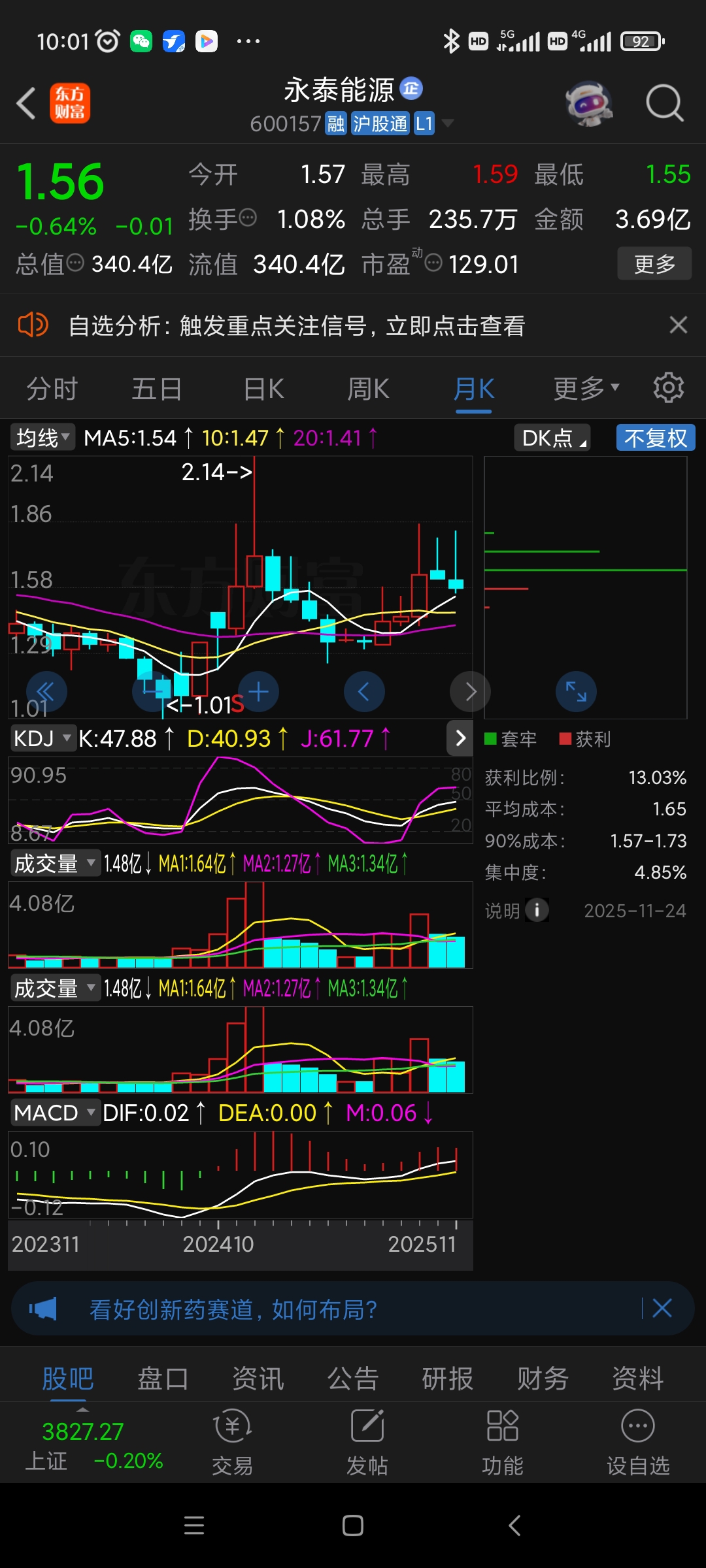The height and width of the screenshot is (1568, 706).
Task: Open the first 成交量 indicator dropdown
Action: click(x=55, y=864)
